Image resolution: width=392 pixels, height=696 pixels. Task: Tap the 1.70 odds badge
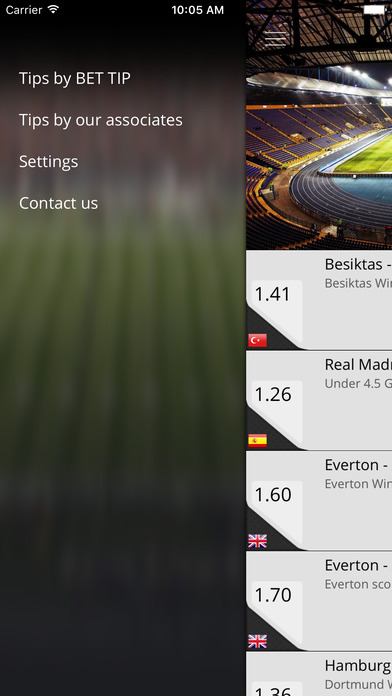point(273,595)
